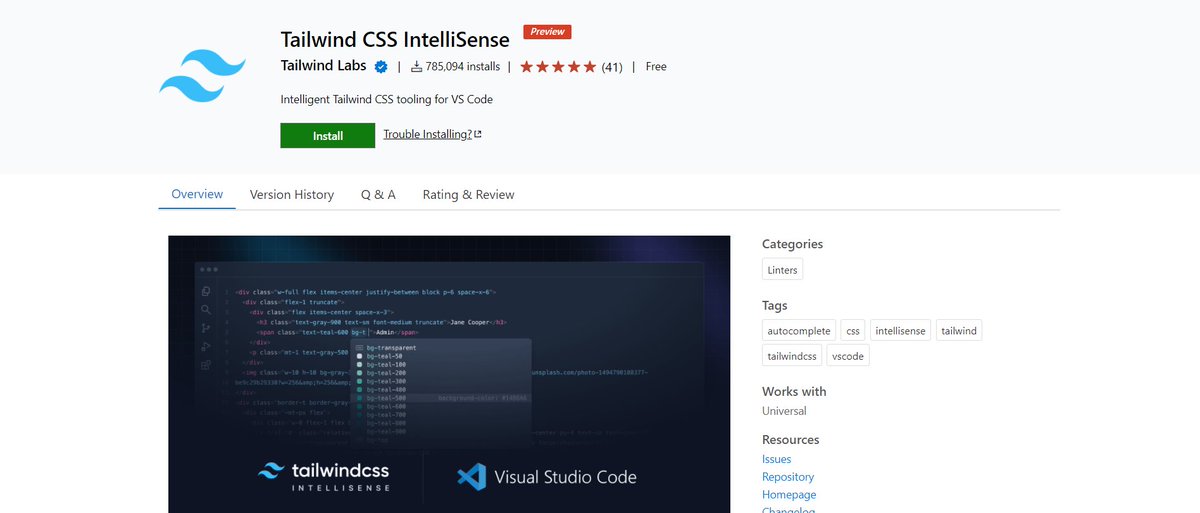
Task: Click the intellisense tag
Action: click(900, 330)
